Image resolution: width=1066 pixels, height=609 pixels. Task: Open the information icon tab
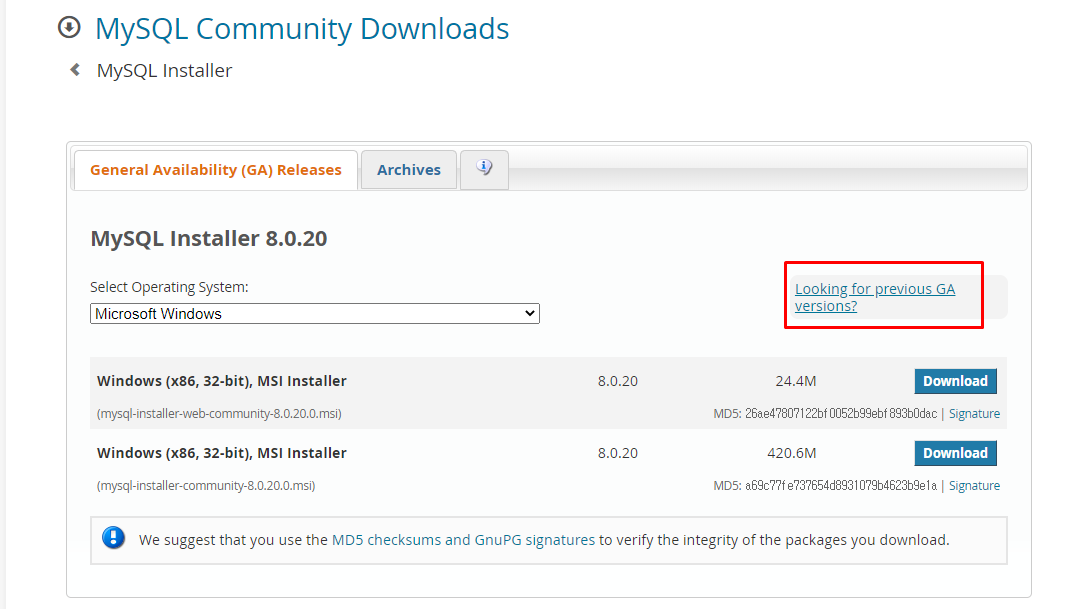pos(484,169)
